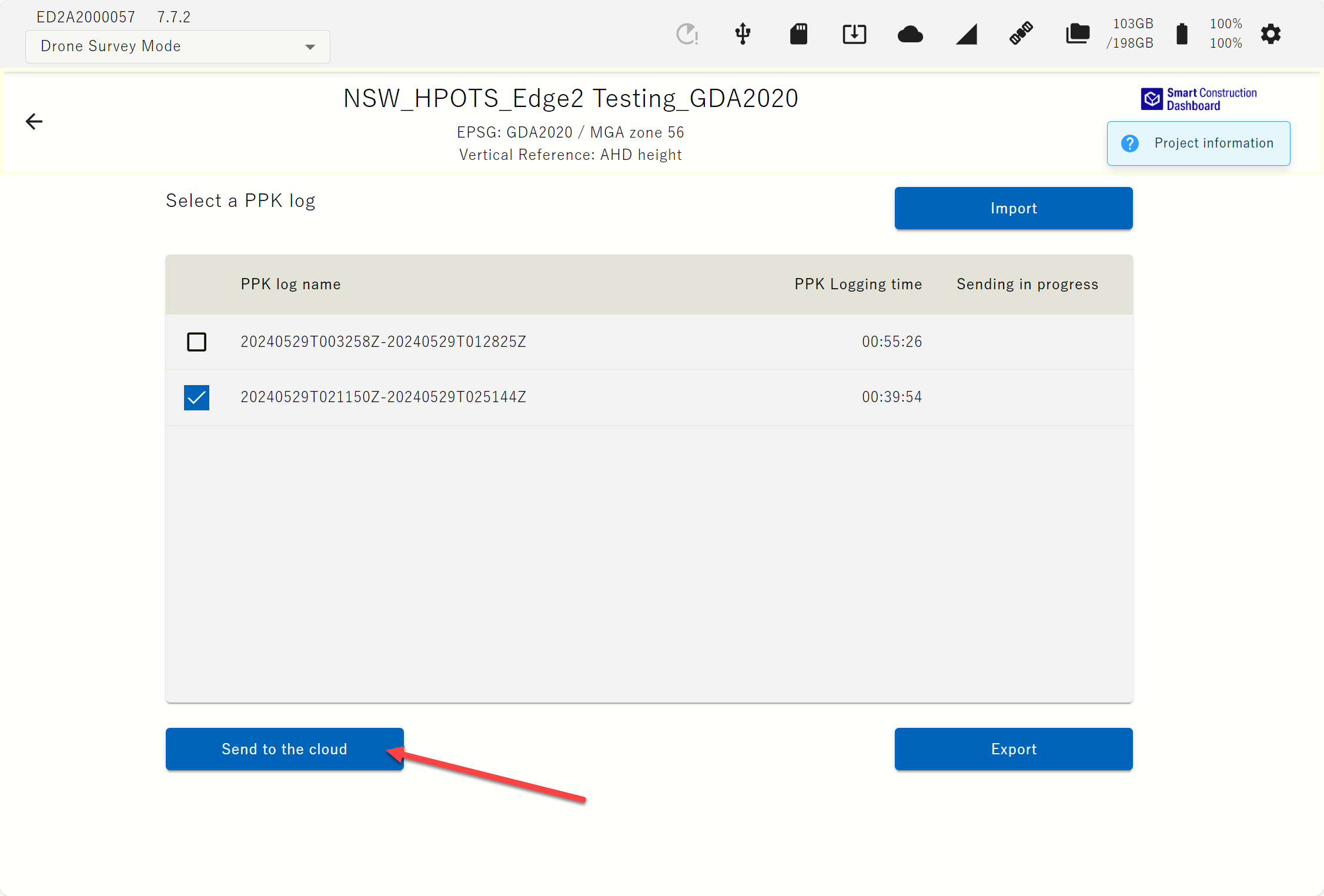Screen dimensions: 1324x896
Task: Click the satellite GNSS icon
Action: coord(1021,34)
